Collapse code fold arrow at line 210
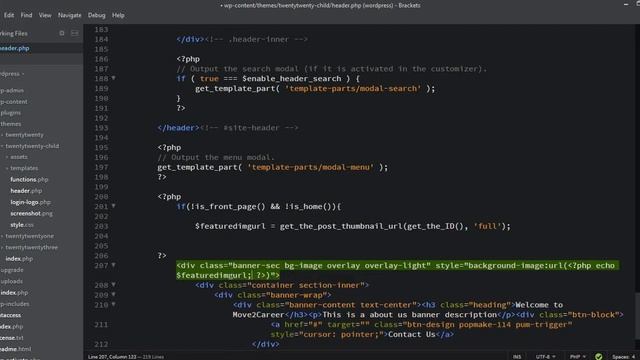This screenshot has height=360, width=640. [113, 304]
